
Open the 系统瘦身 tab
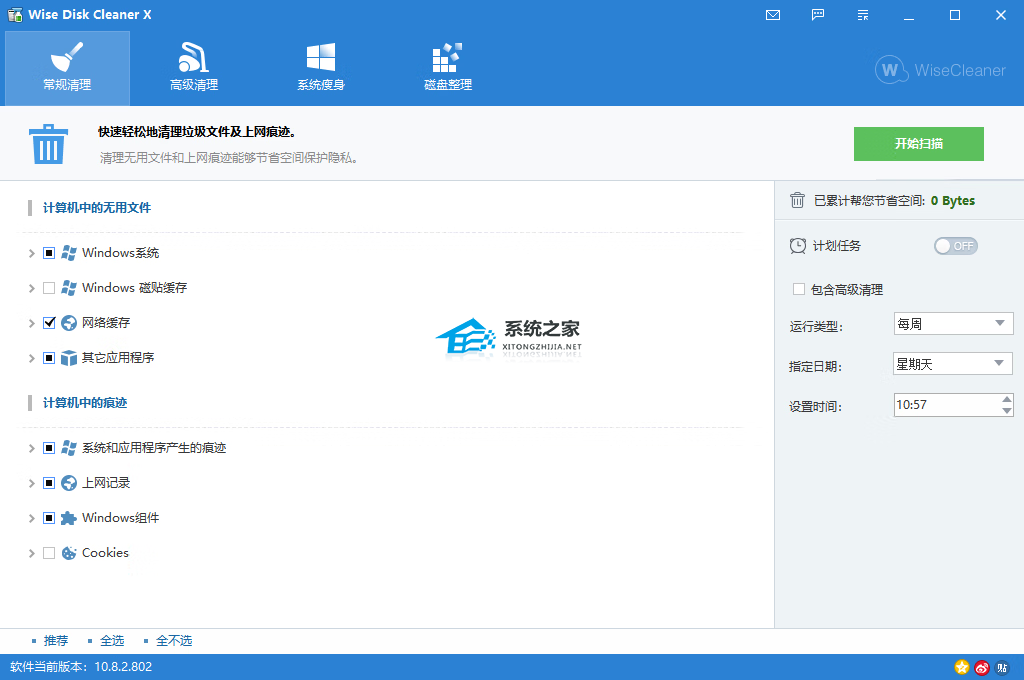pyautogui.click(x=321, y=68)
